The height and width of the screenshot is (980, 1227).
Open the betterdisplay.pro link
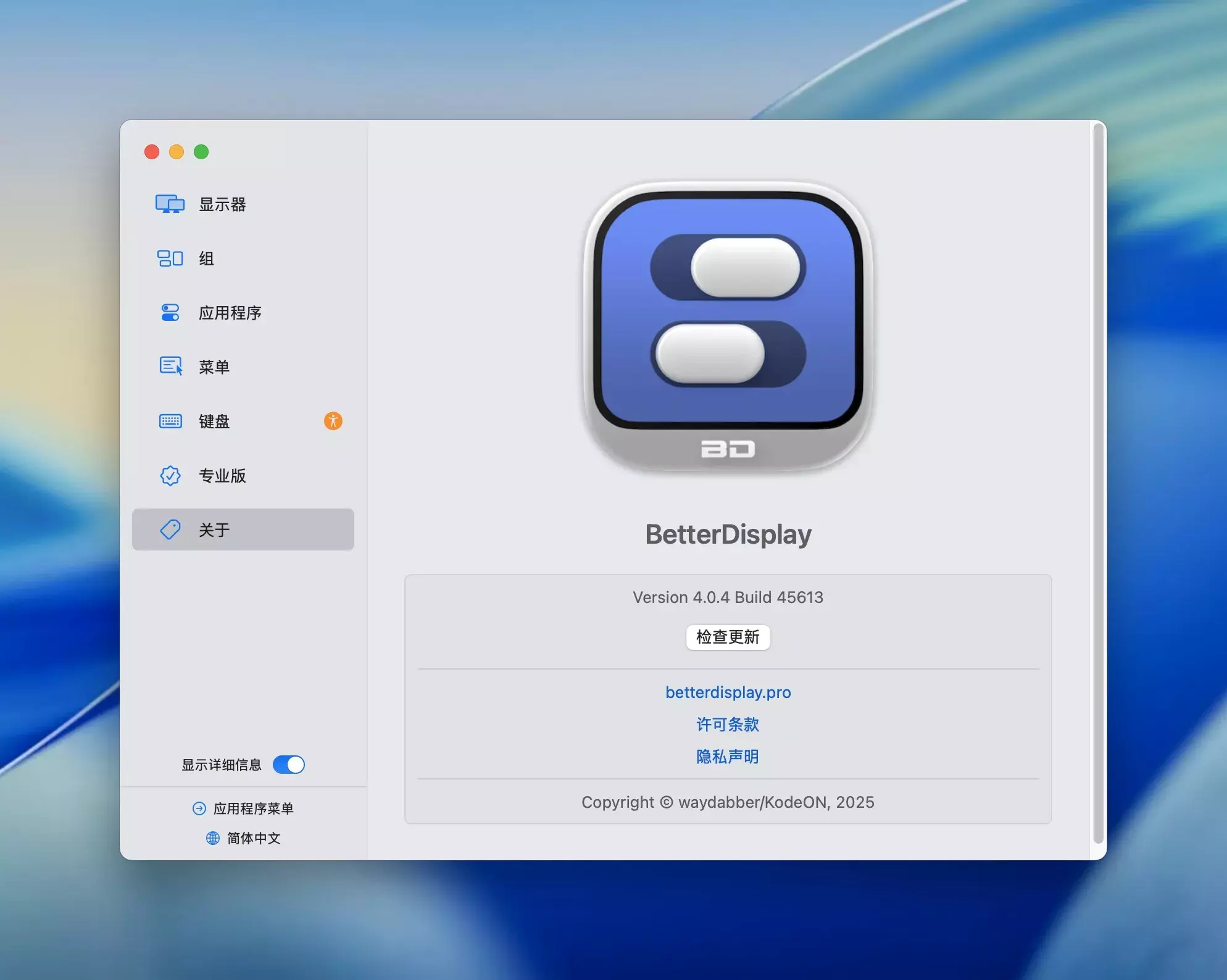728,692
